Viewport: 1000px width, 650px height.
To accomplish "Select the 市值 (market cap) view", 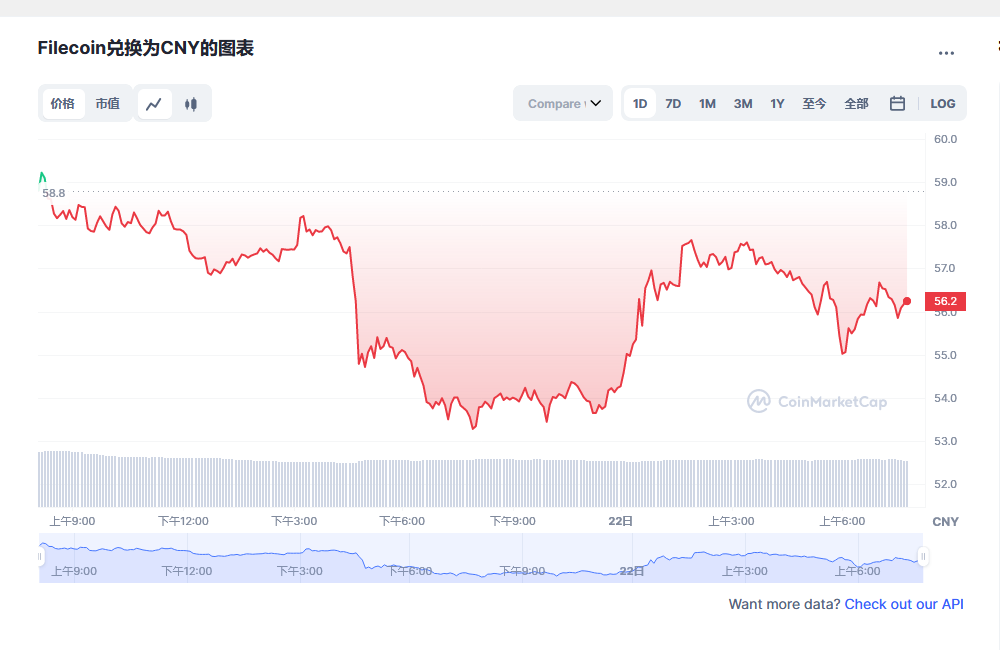I will pyautogui.click(x=107, y=103).
